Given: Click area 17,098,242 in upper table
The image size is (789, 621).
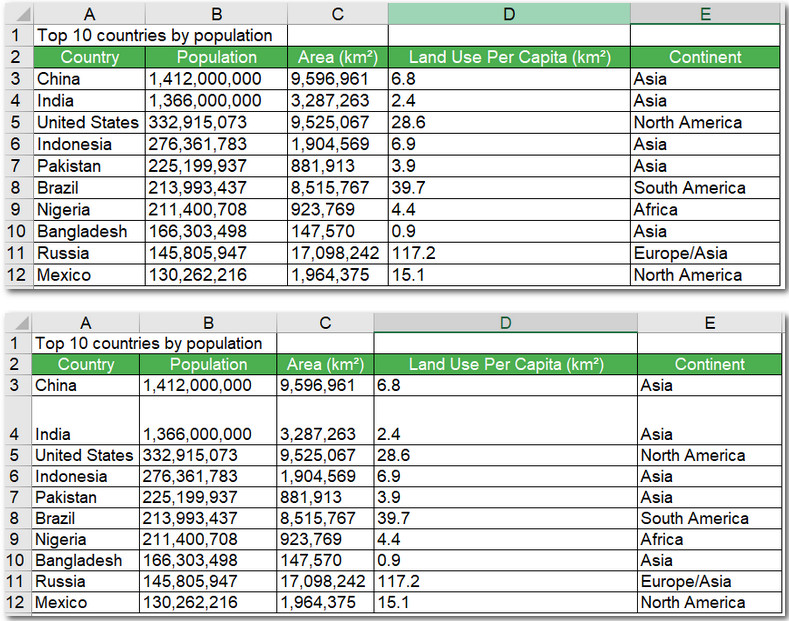Looking at the screenshot, I should 338,253.
